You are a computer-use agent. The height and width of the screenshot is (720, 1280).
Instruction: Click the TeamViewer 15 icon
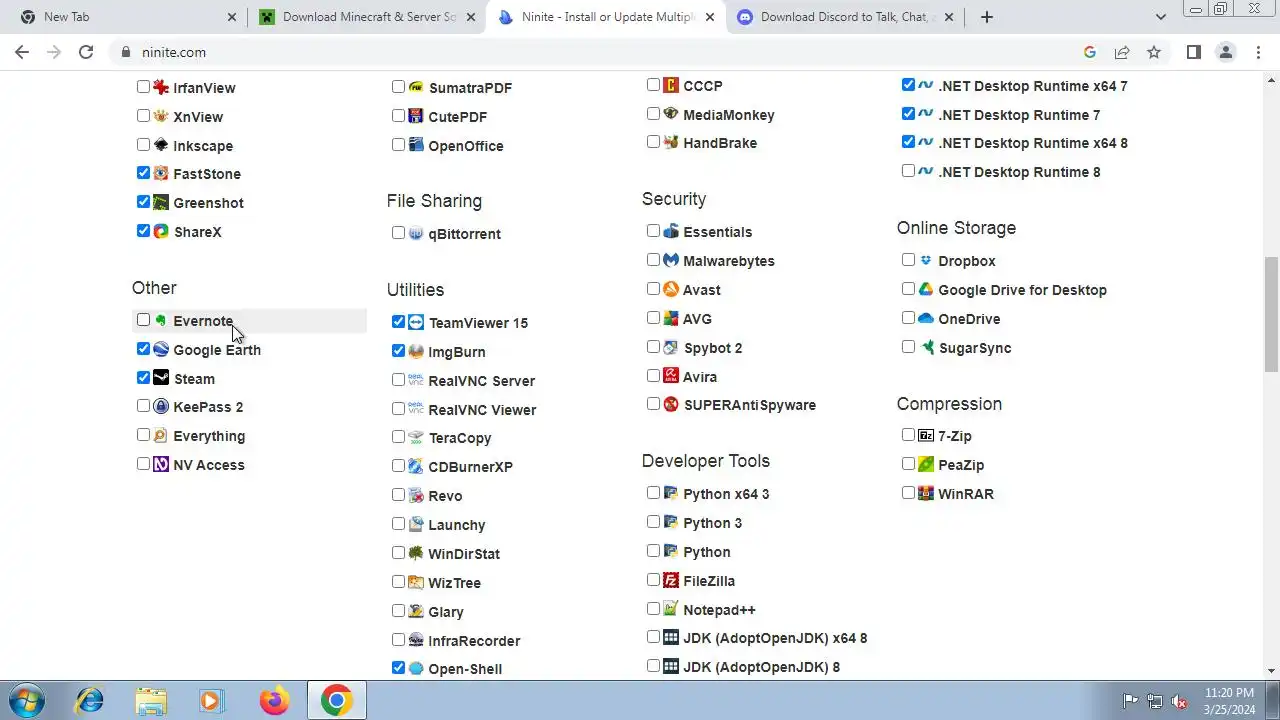click(x=416, y=322)
